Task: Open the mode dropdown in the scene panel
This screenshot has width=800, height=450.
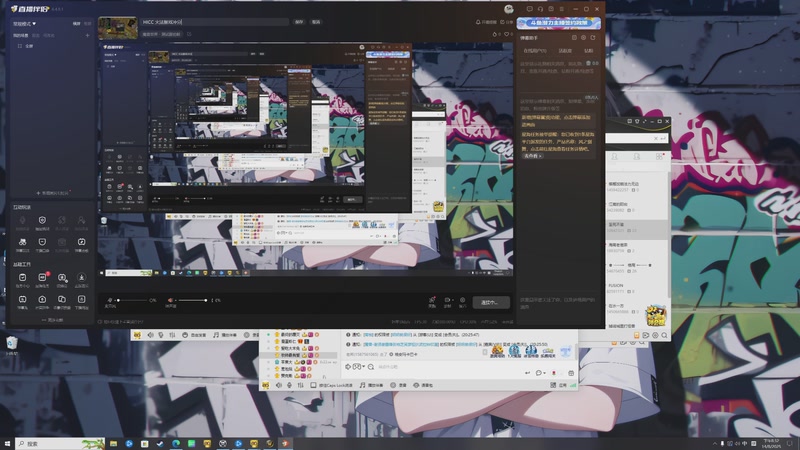Action: click(24, 23)
